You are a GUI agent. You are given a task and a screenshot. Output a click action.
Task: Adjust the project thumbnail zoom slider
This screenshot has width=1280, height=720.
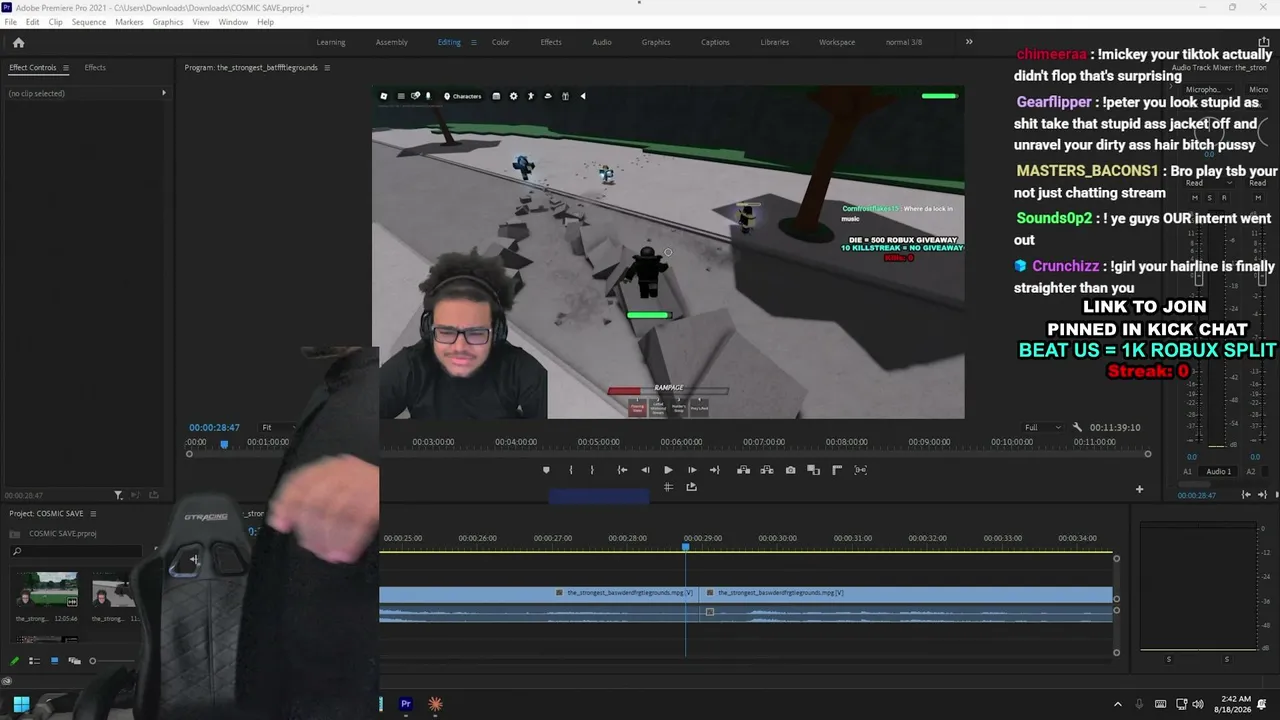(92, 661)
